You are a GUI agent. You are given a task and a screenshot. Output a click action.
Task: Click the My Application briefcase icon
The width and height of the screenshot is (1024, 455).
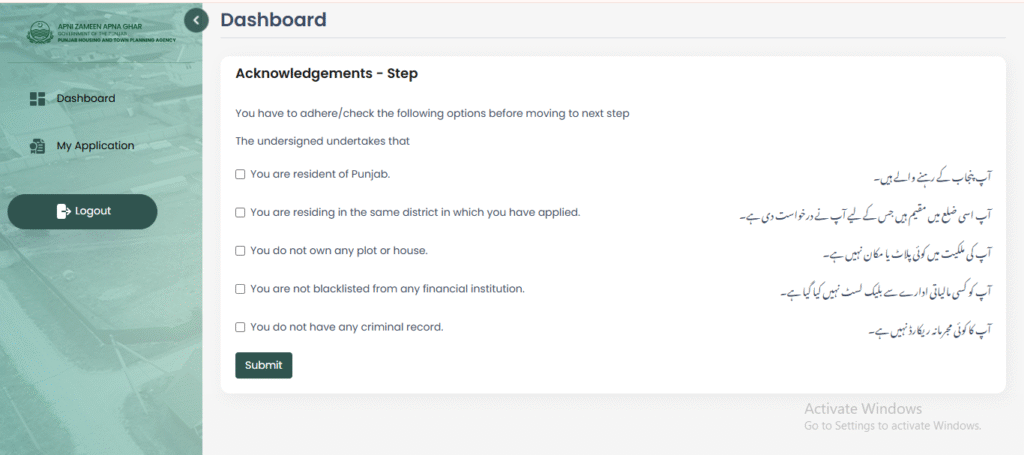[38, 146]
